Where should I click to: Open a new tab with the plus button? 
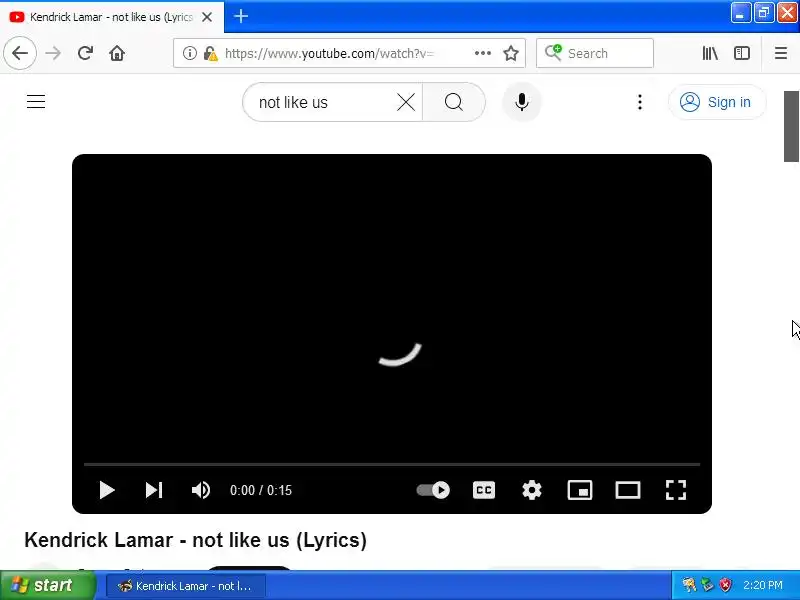pos(241,16)
